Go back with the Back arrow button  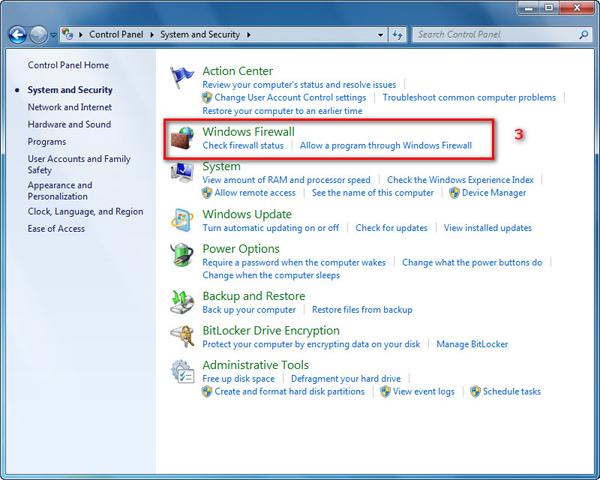[x=18, y=35]
